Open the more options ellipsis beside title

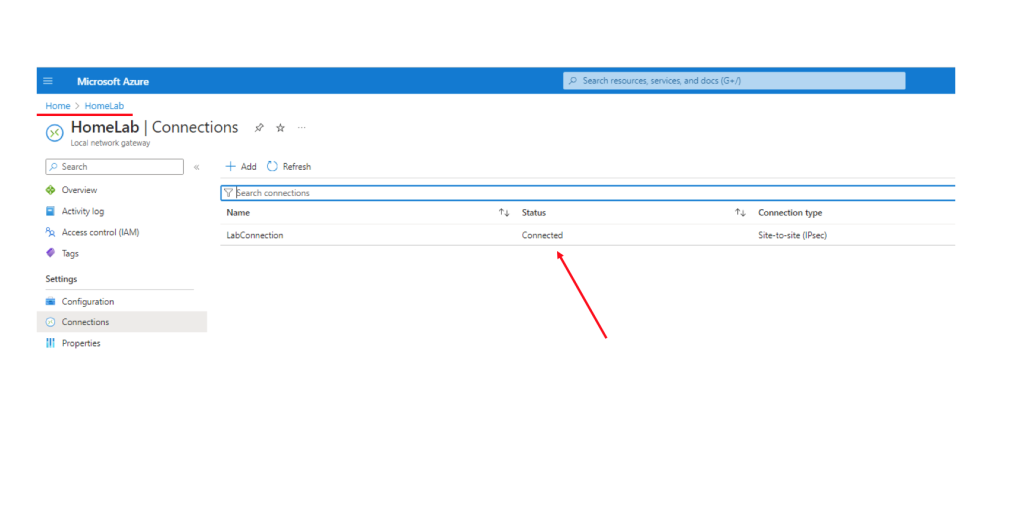pos(301,128)
